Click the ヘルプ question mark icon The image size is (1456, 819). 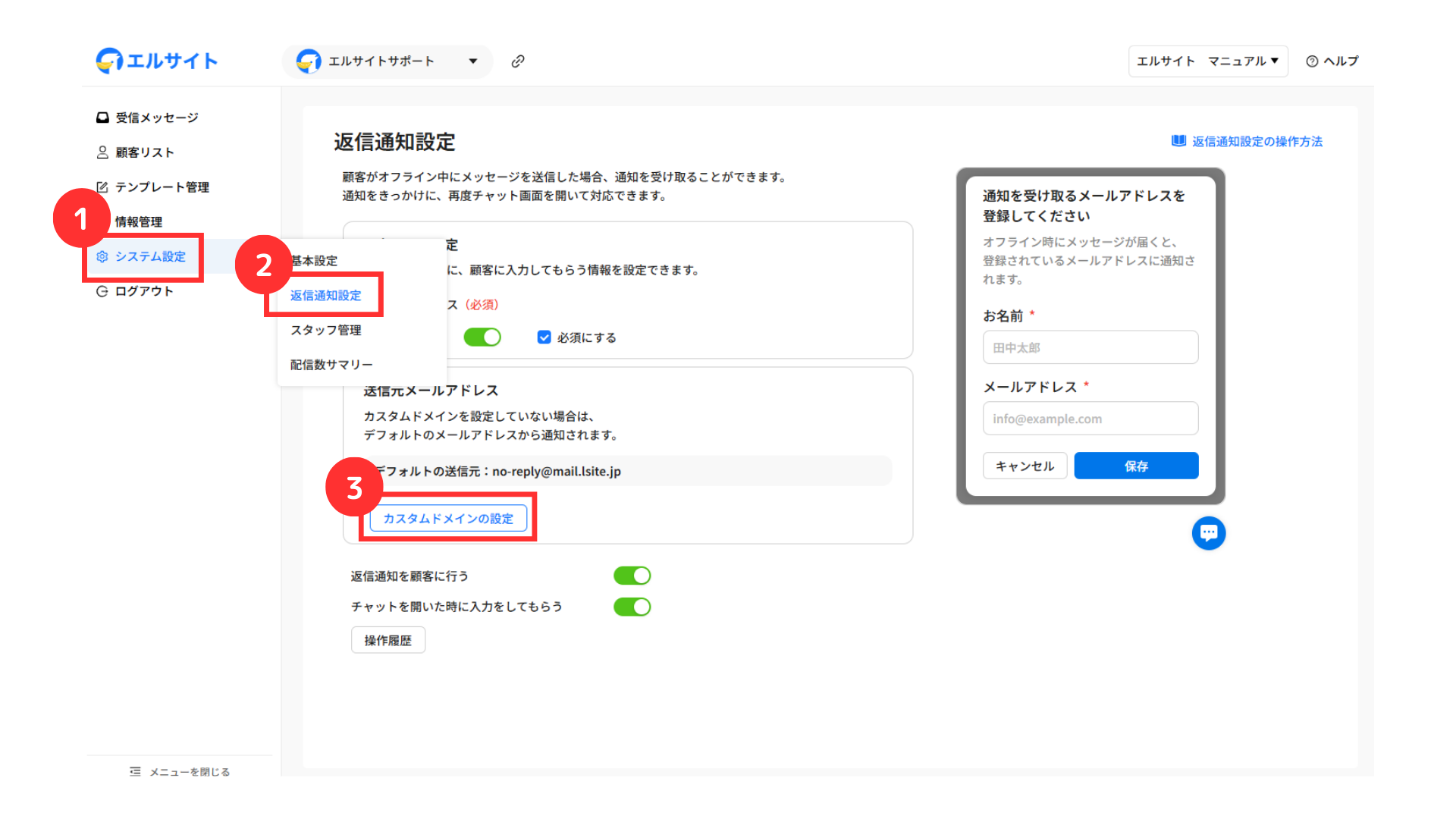(x=1312, y=61)
